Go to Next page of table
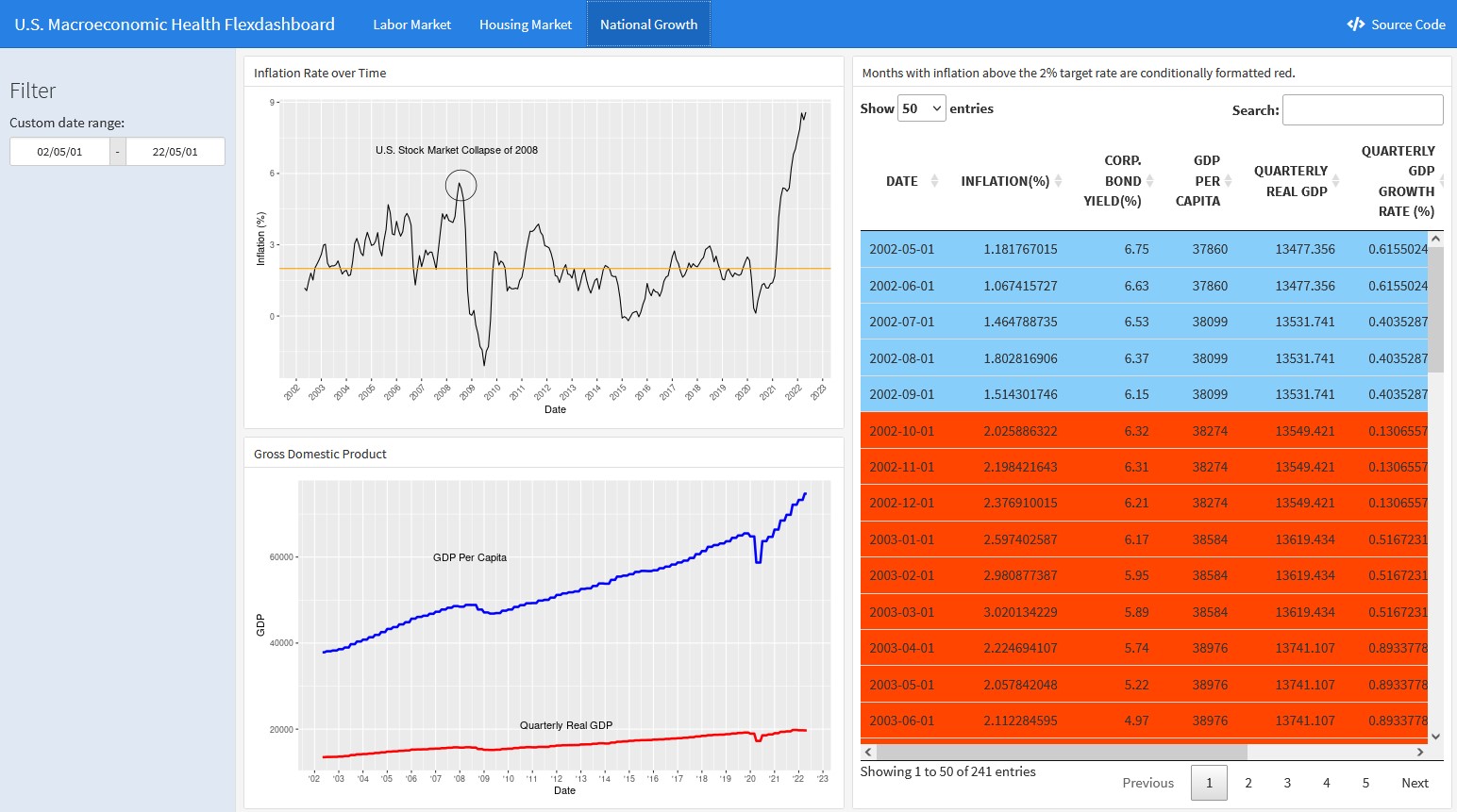Viewport: 1457px width, 812px height. pyautogui.click(x=1414, y=783)
